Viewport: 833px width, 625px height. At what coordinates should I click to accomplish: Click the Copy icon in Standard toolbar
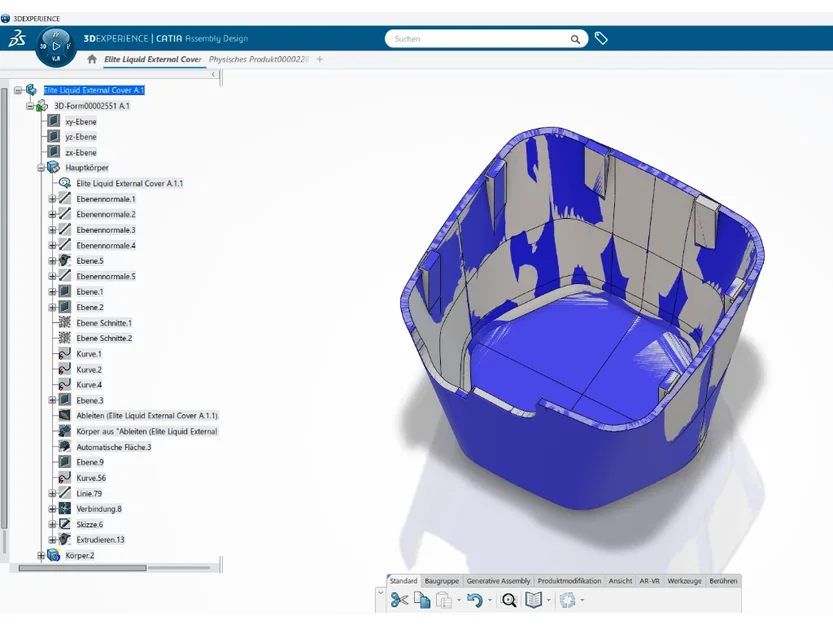coord(422,600)
